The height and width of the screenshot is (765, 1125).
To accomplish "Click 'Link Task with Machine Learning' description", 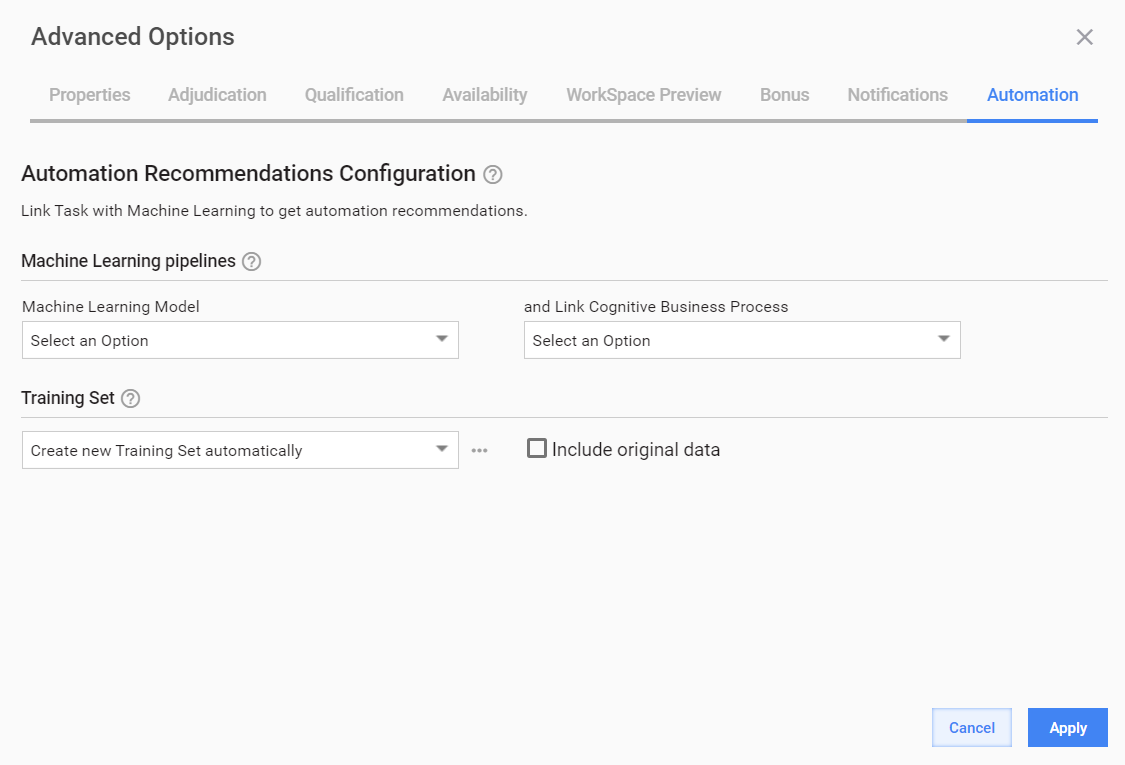I will click(274, 211).
